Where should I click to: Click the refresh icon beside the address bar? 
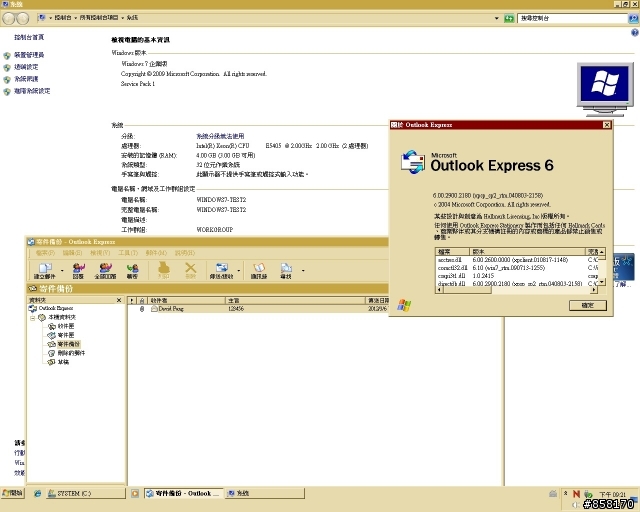tap(509, 18)
